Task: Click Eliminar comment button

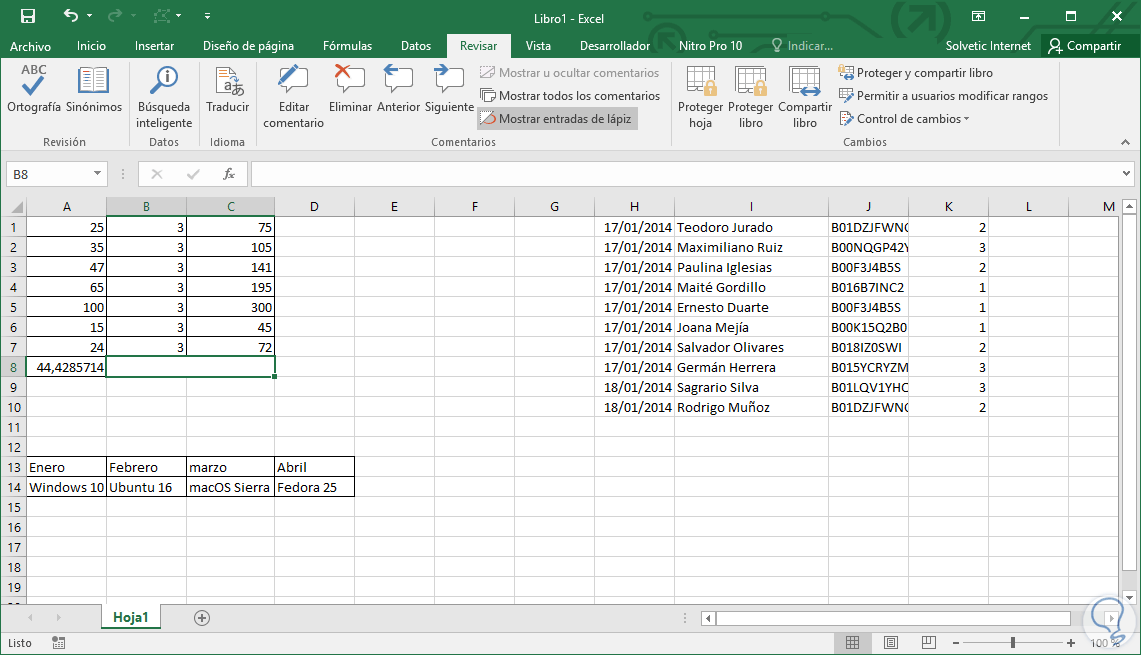Action: point(350,89)
